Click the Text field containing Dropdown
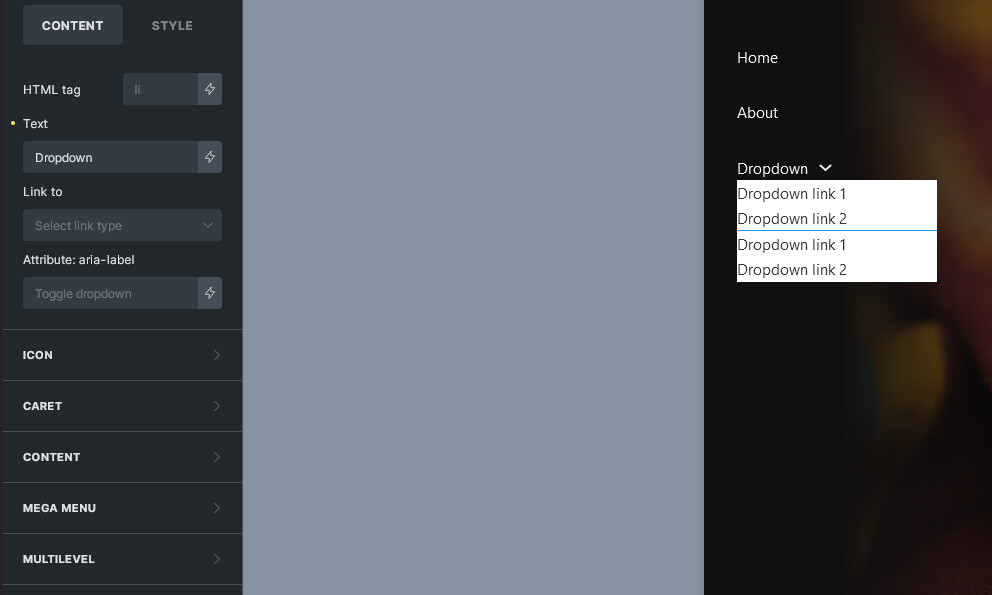The height and width of the screenshot is (595, 992). pyautogui.click(x=110, y=157)
